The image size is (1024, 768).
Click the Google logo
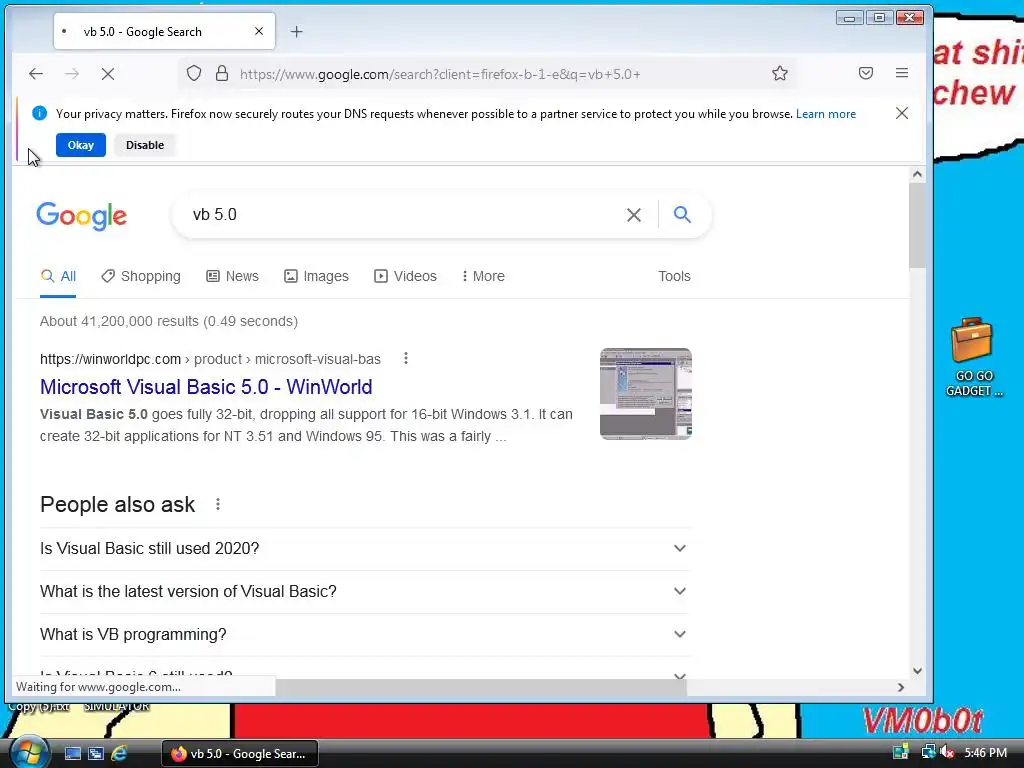tap(82, 216)
